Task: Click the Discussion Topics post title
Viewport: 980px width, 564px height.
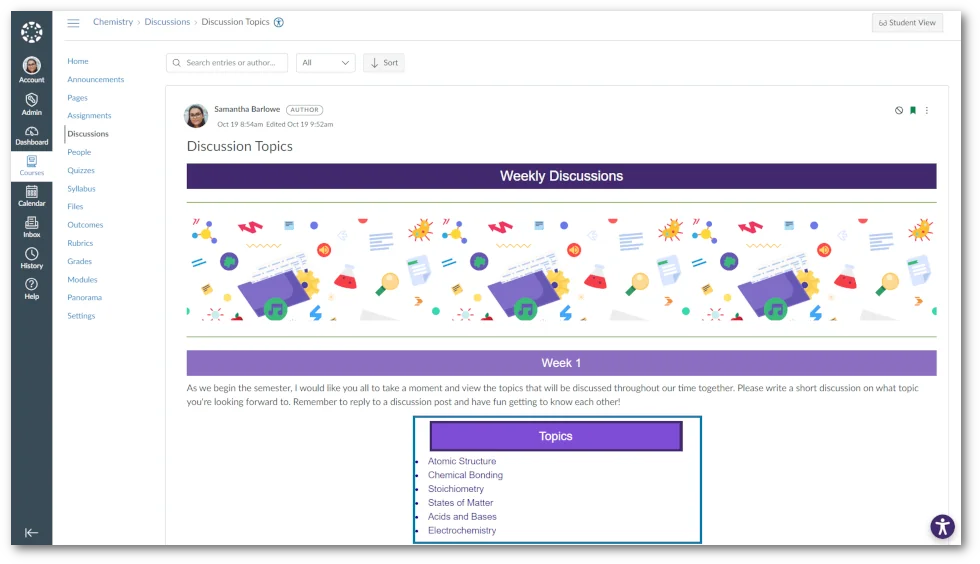Action: tap(239, 146)
